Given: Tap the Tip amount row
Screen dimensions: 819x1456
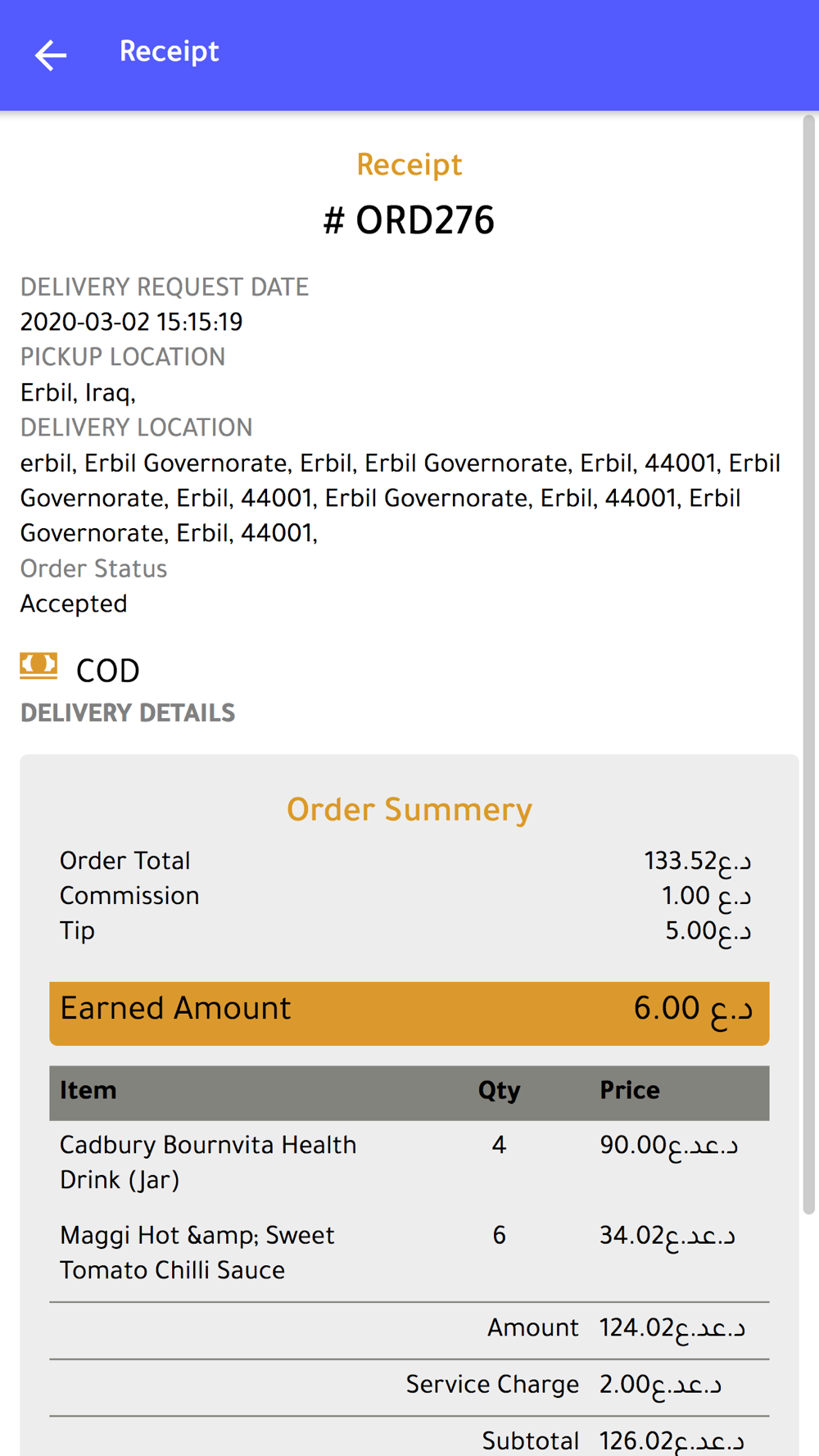Looking at the screenshot, I should 405,931.
